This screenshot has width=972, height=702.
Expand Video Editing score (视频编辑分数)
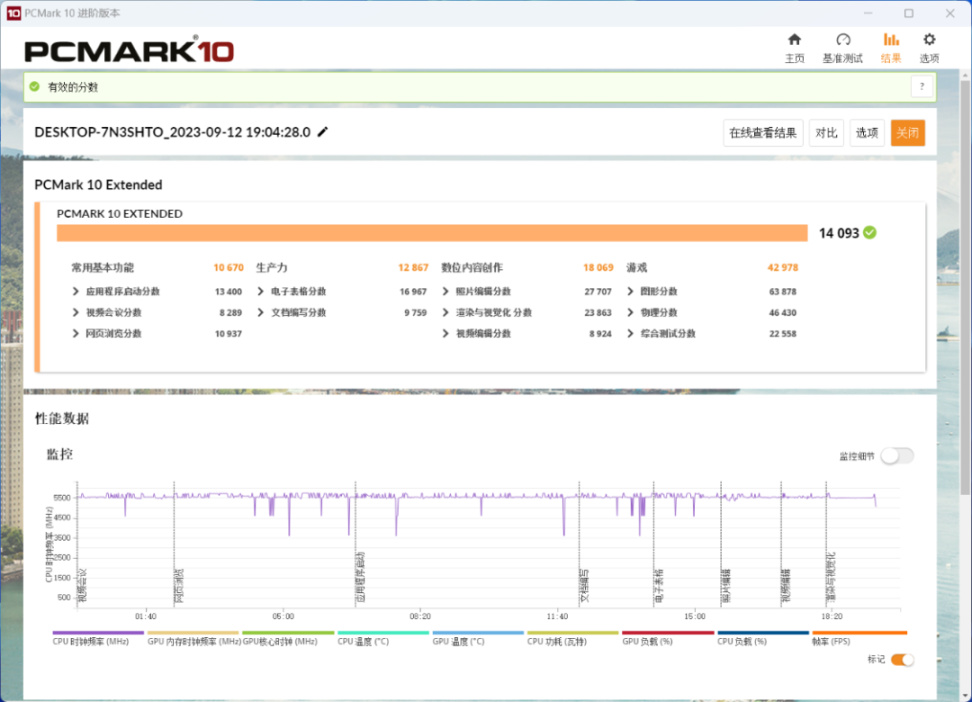tap(445, 334)
